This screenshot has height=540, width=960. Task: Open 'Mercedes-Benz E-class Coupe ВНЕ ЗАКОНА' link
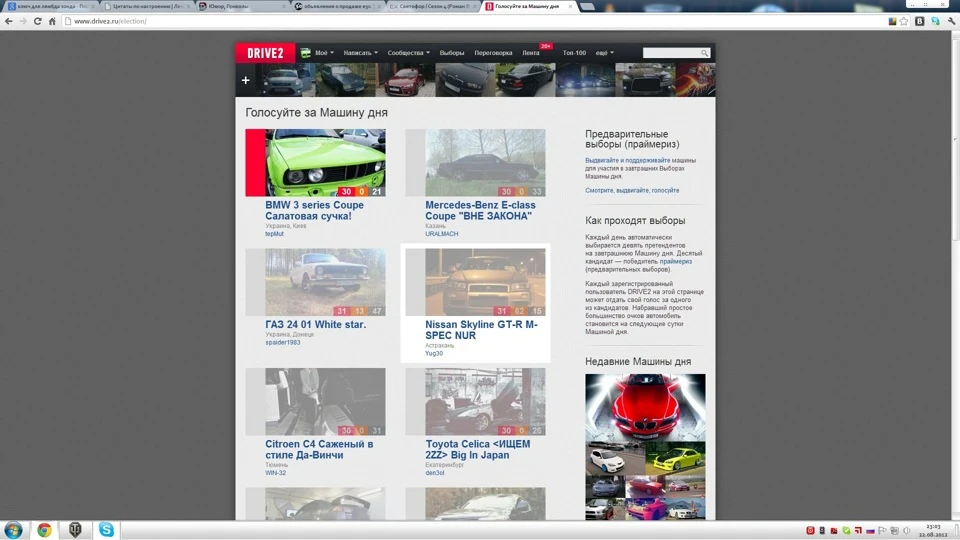pyautogui.click(x=480, y=211)
